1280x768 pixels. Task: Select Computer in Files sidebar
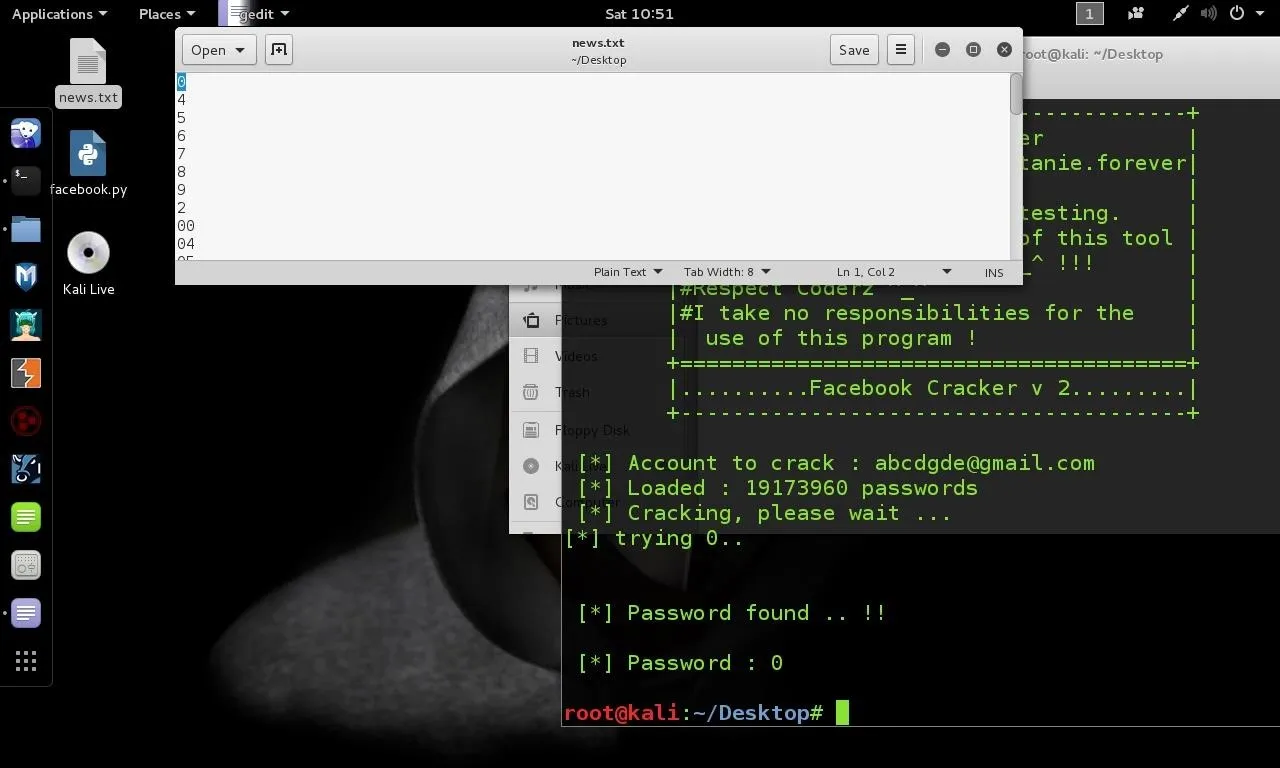click(587, 503)
